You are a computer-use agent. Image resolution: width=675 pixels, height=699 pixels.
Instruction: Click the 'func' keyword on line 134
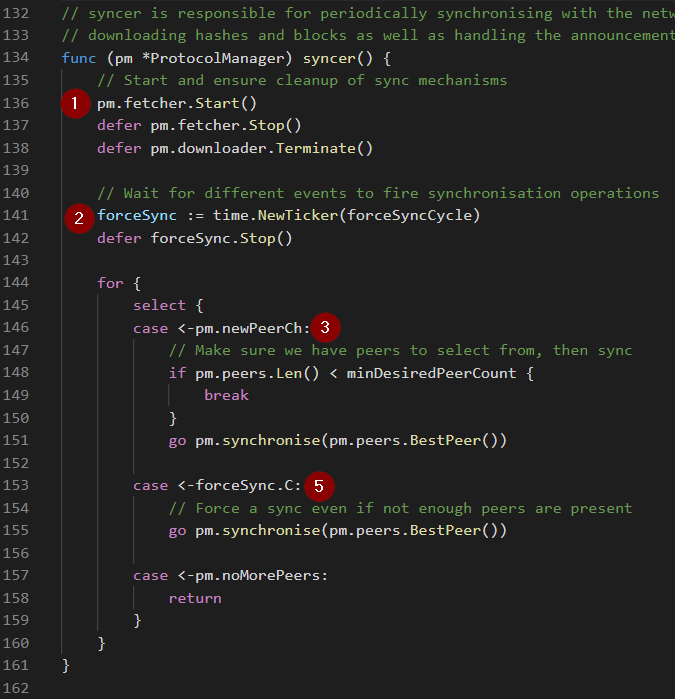[x=79, y=58]
